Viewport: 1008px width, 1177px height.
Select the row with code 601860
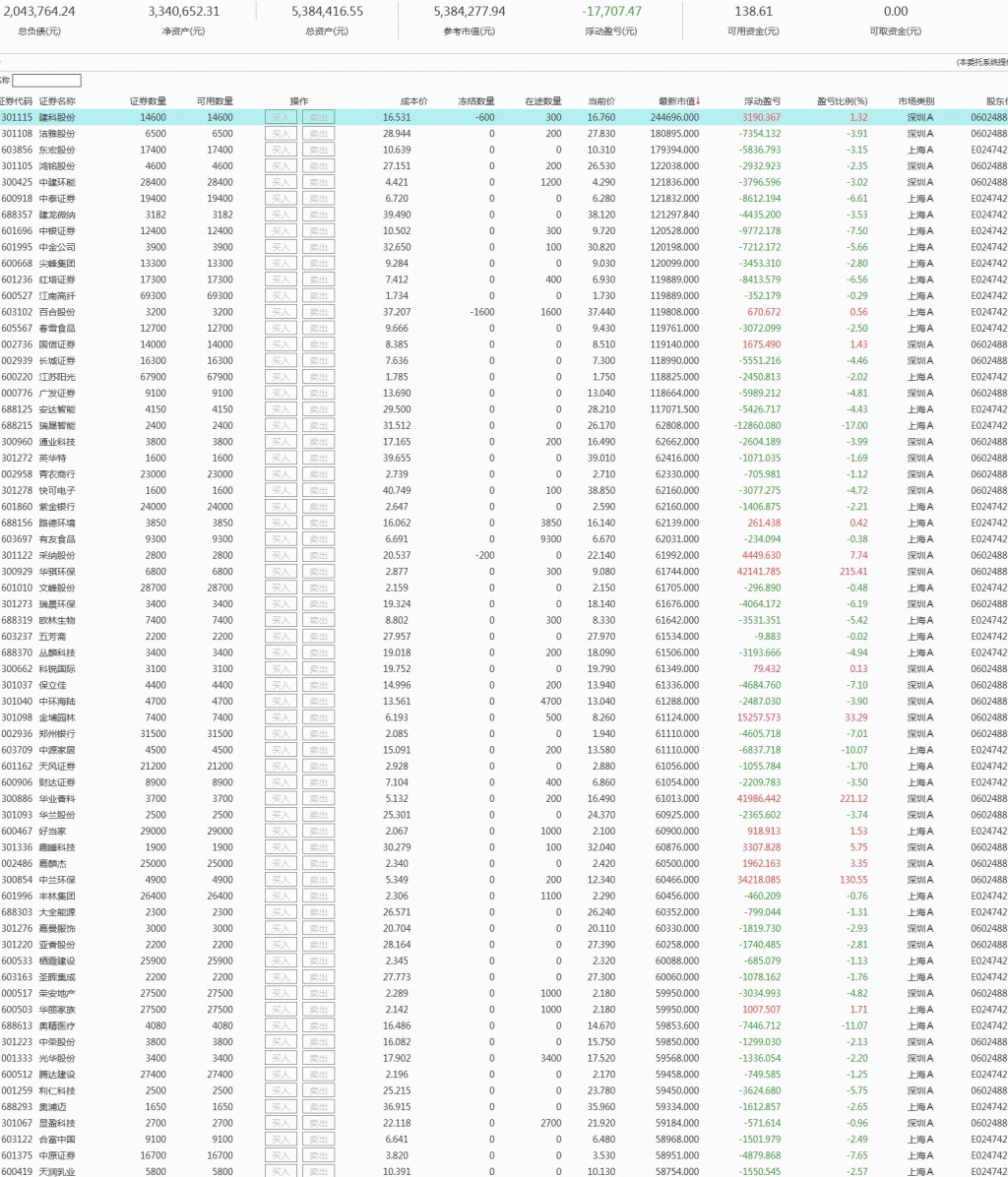[x=504, y=507]
